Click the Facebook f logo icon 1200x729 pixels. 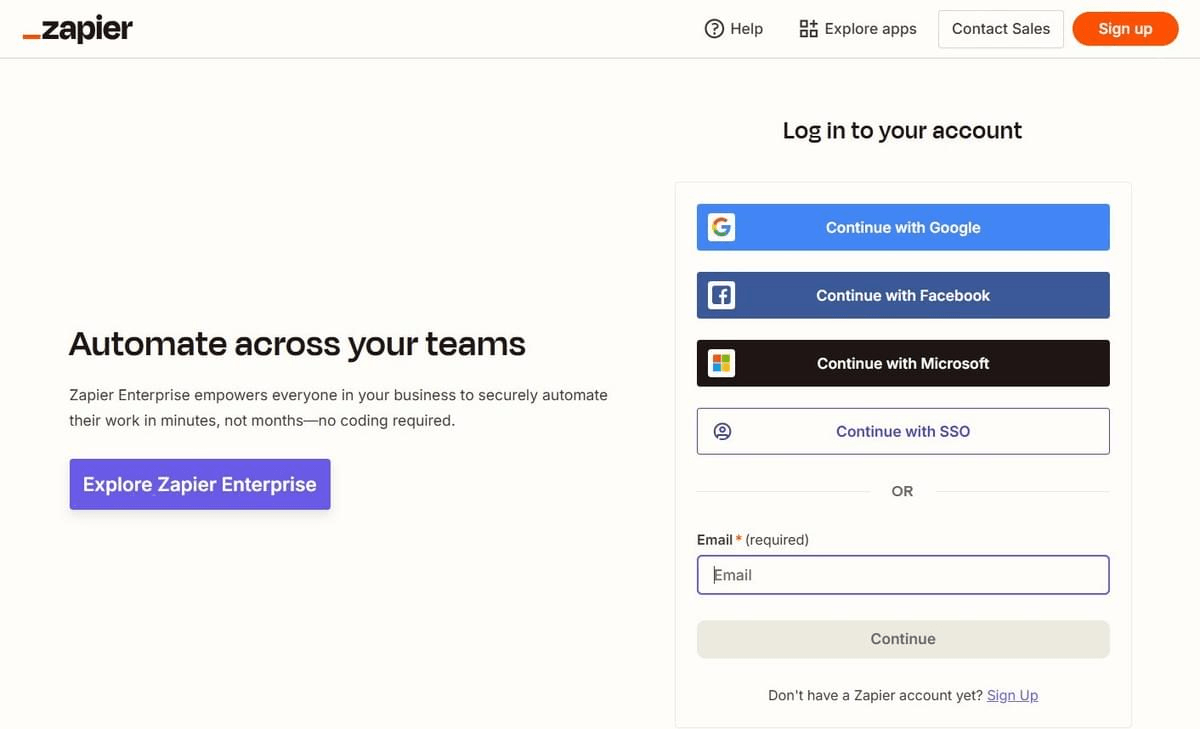tap(721, 295)
